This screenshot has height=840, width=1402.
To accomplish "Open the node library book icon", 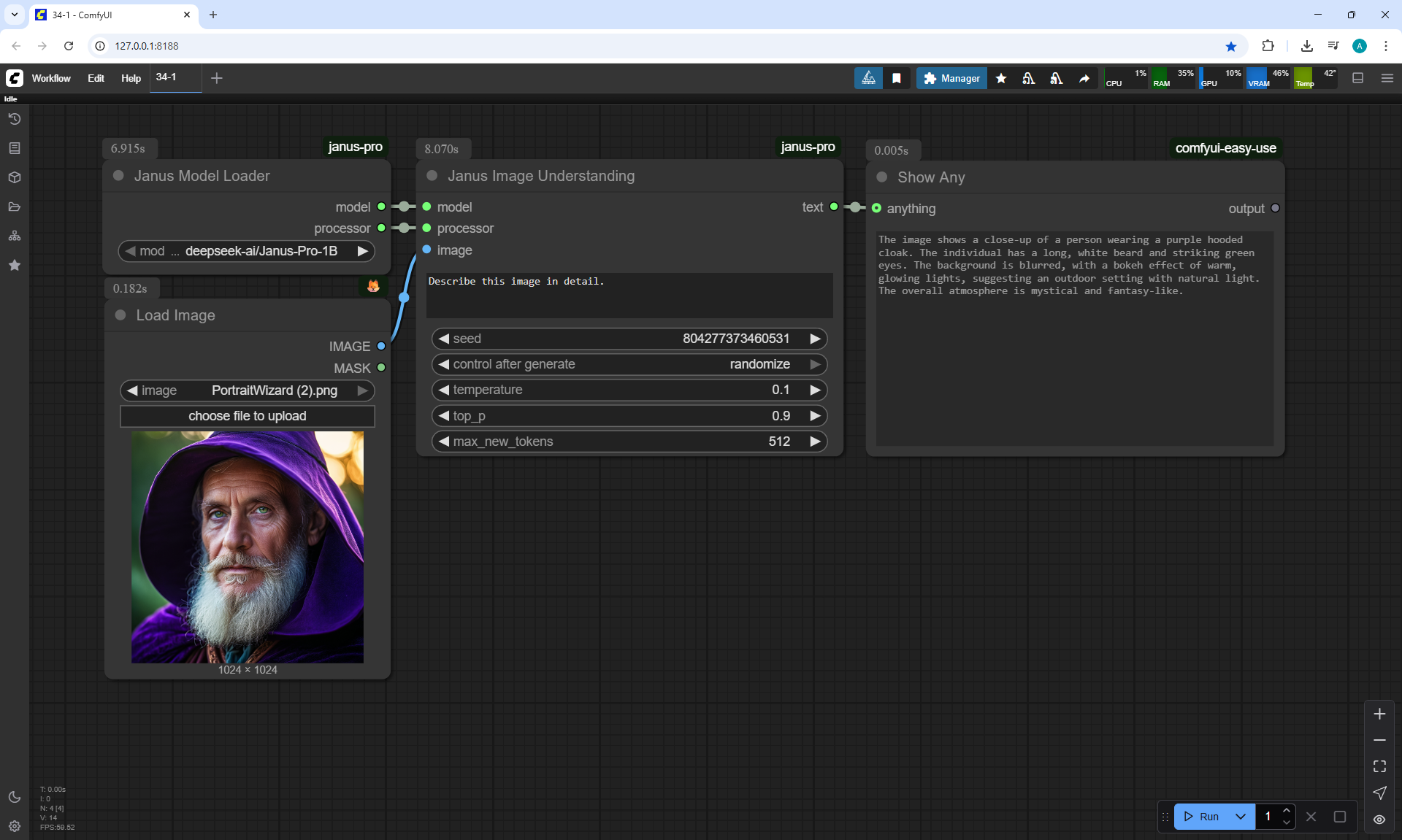I will pos(15,148).
